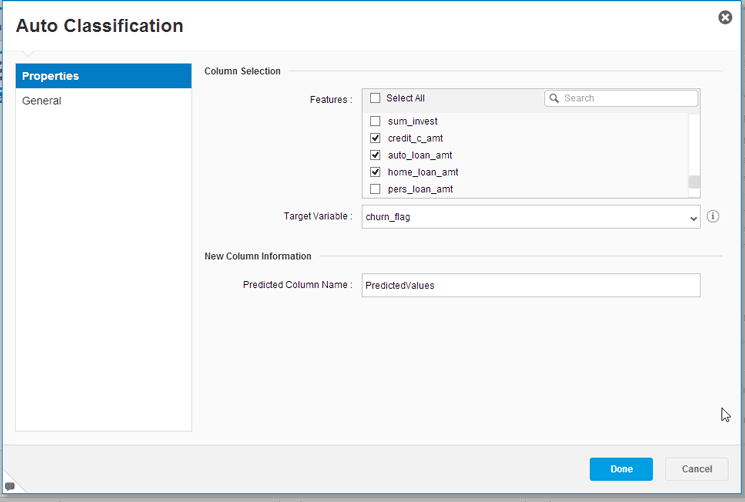Select the Properties tab
The image size is (745, 502).
(104, 76)
